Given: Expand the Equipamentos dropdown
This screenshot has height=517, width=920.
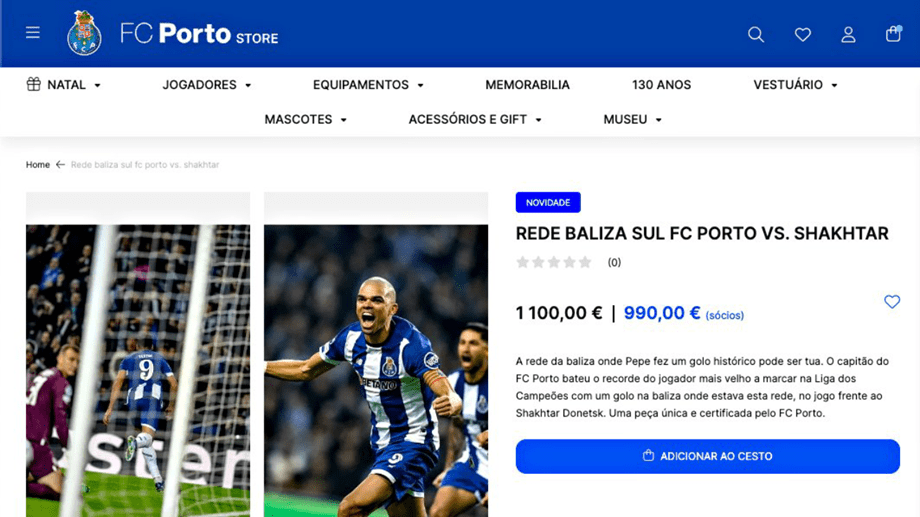Looking at the screenshot, I should click(x=368, y=85).
